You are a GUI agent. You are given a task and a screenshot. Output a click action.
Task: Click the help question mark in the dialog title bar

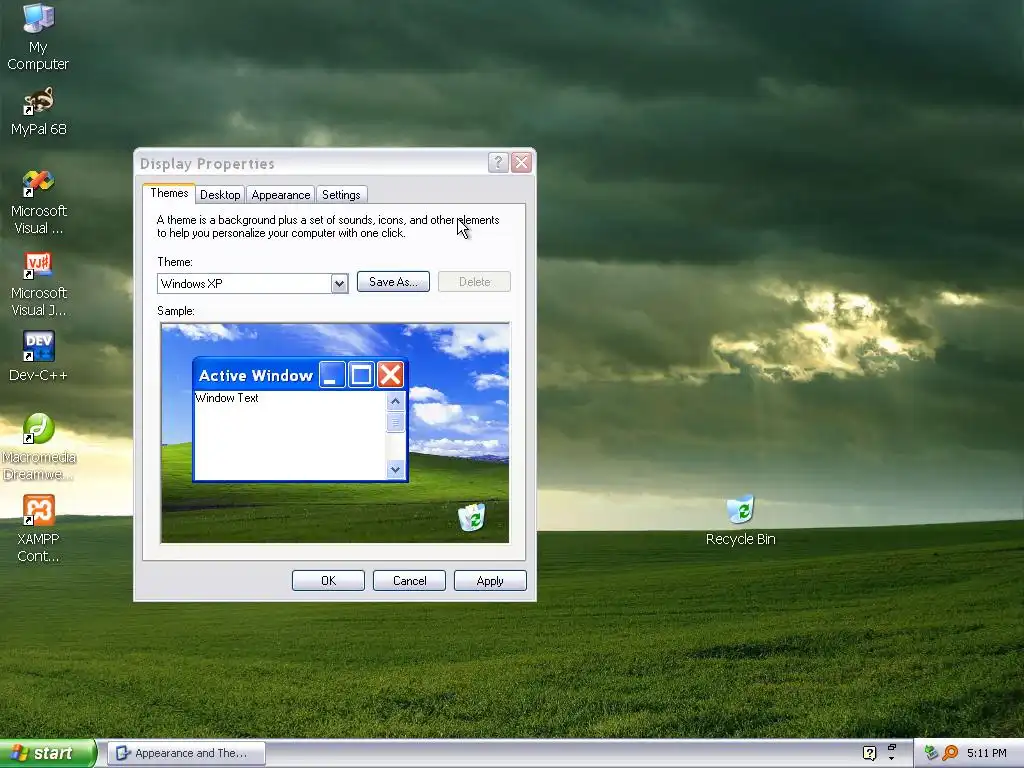[498, 162]
